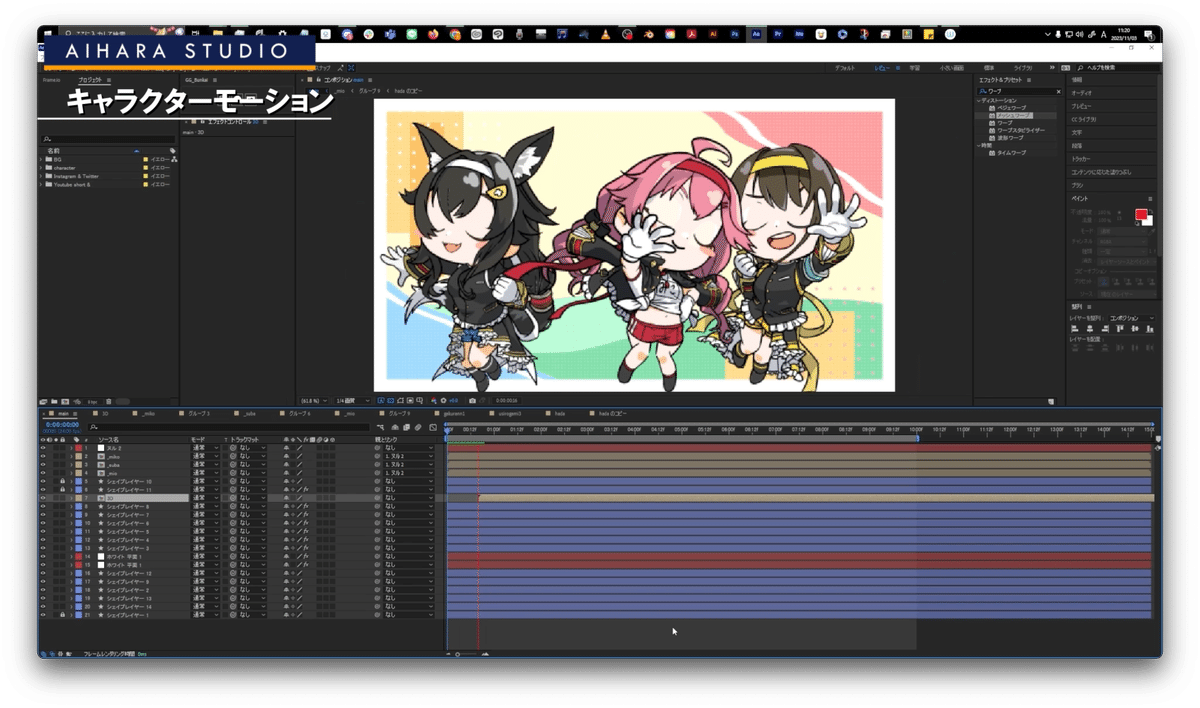Open blend mode dropdown for ヌル 2
Screen dimensions: 1200x708
tap(205, 448)
